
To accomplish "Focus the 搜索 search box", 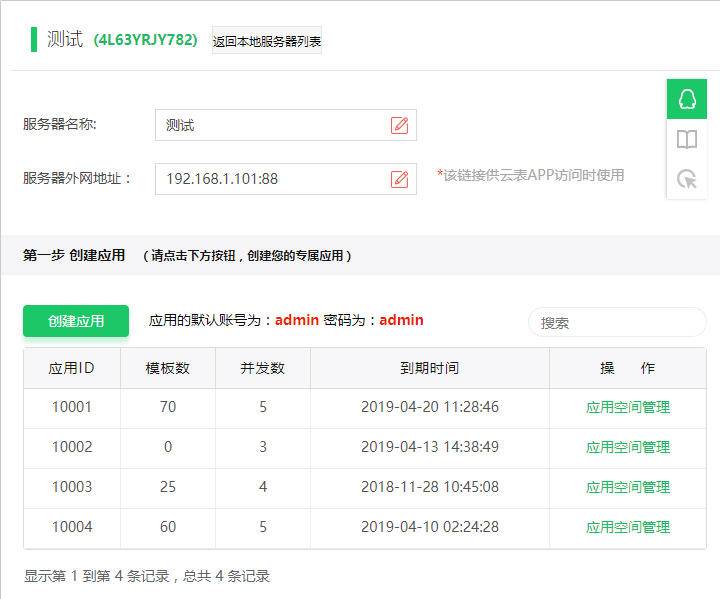I will pos(617,322).
